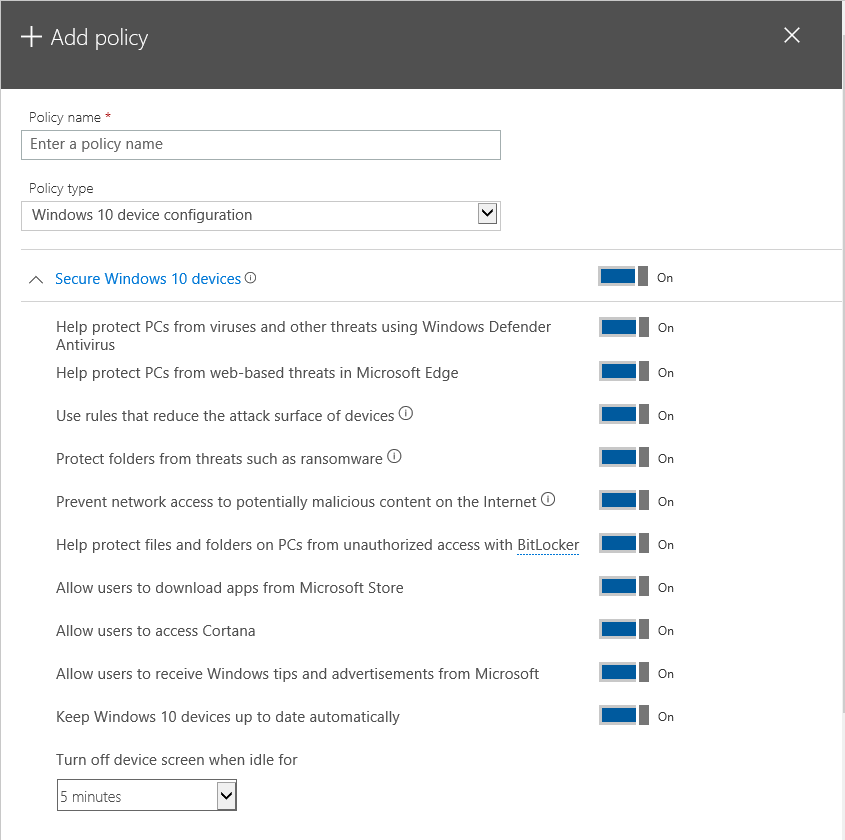Toggle keep Windows 10 devices up to date
This screenshot has height=840, width=845.
coord(624,716)
